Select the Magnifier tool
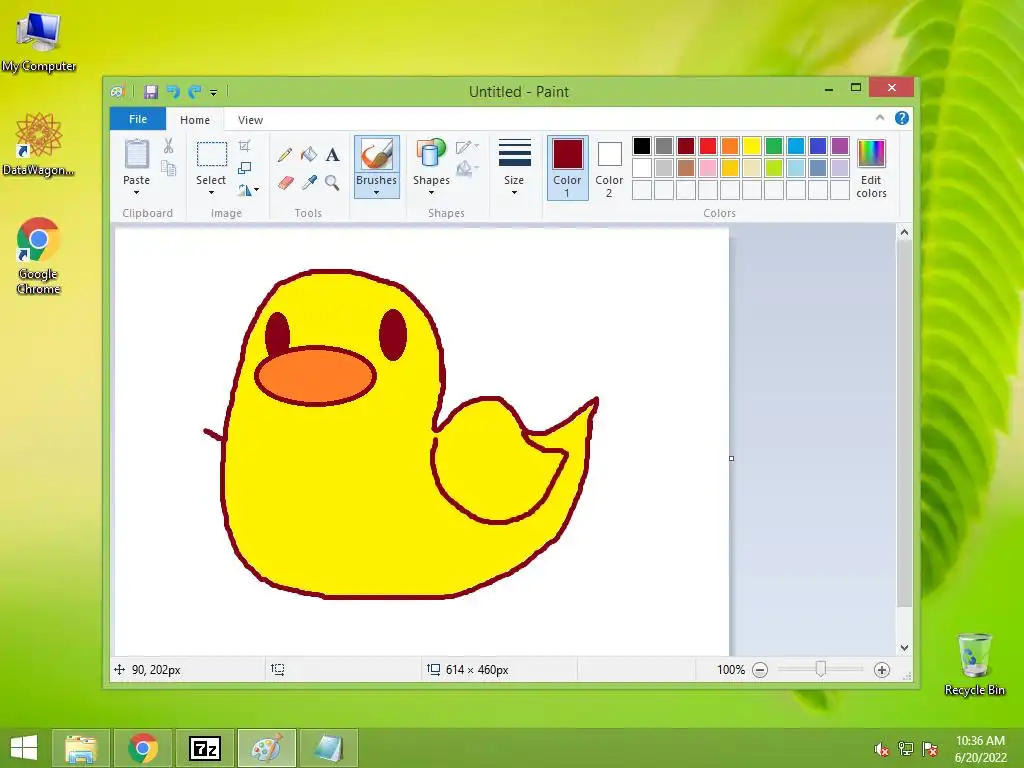This screenshot has height=768, width=1024. pyautogui.click(x=332, y=183)
